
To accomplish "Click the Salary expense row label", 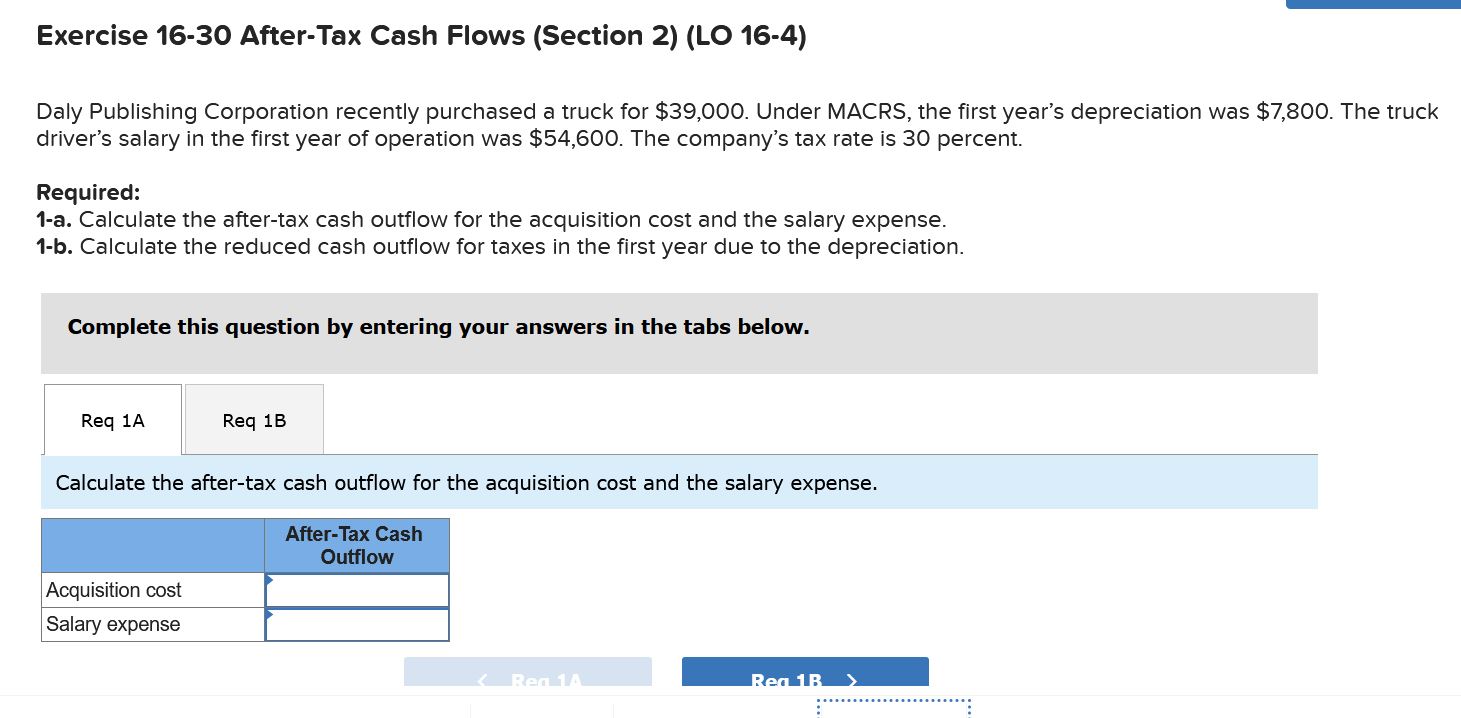I will coord(112,624).
